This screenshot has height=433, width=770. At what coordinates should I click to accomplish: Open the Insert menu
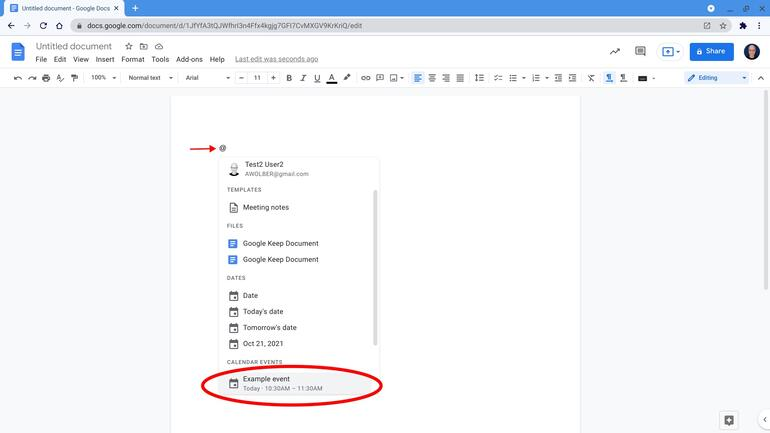click(105, 59)
